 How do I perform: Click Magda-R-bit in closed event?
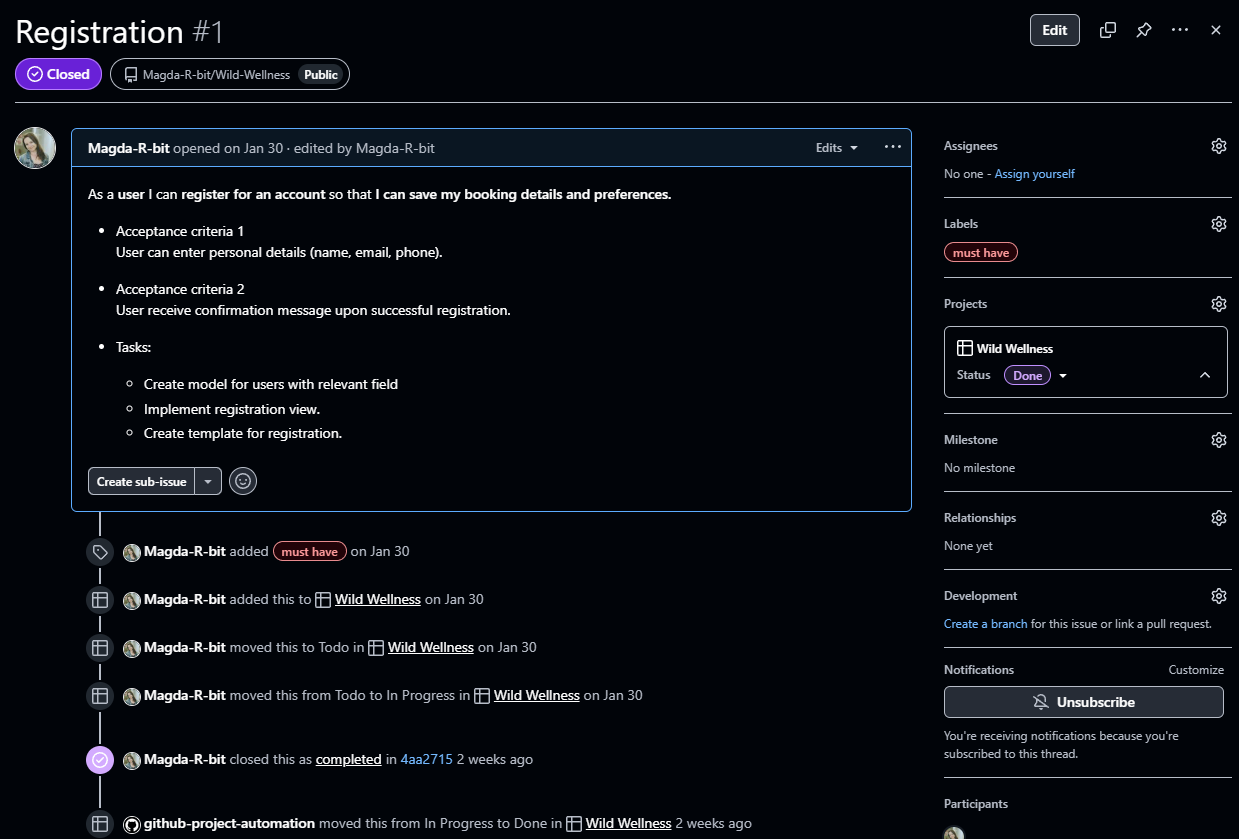click(x=185, y=759)
